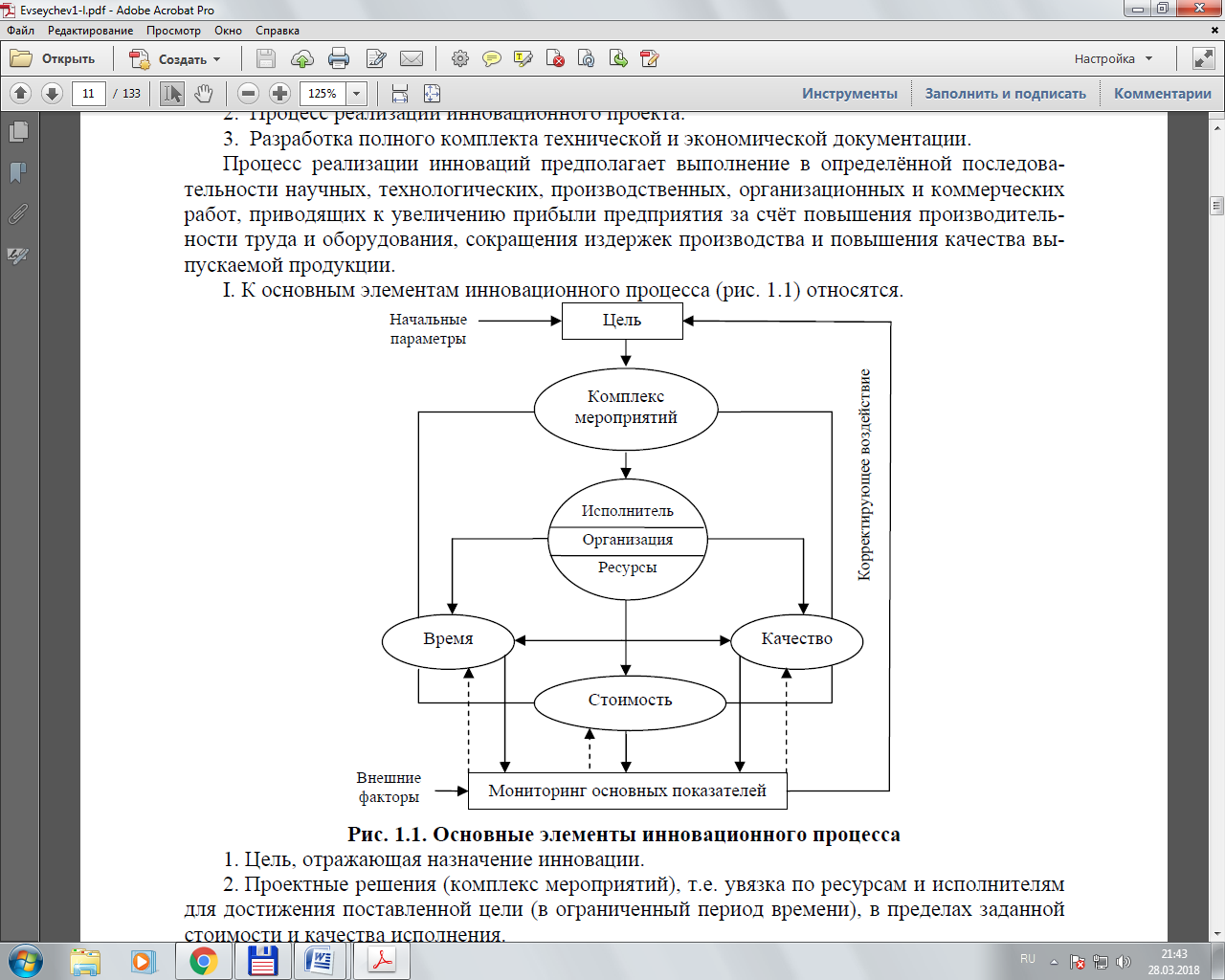Click the Открыть button
The image size is (1225, 980).
pyautogui.click(x=54, y=59)
